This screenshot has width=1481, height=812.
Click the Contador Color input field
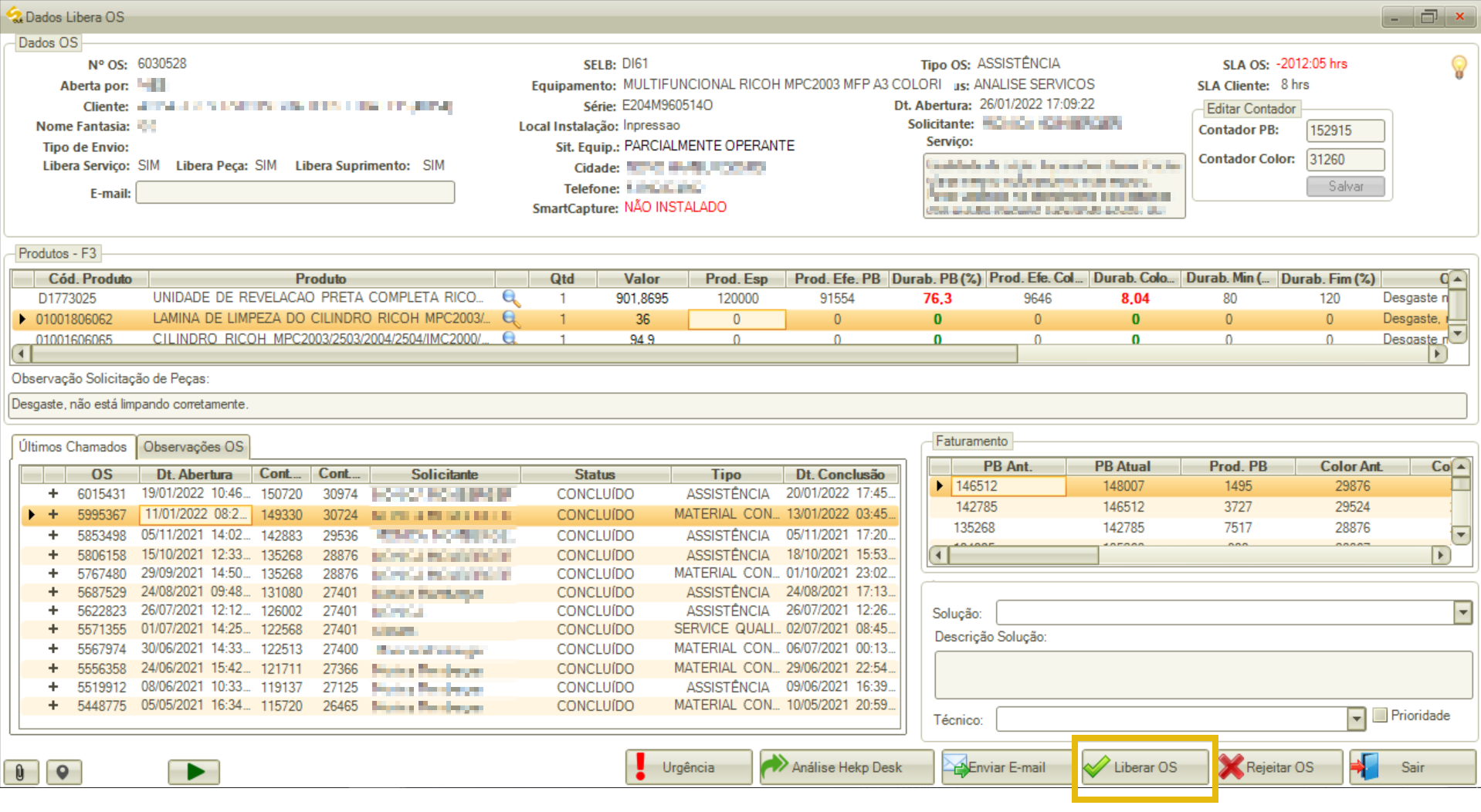pyautogui.click(x=1345, y=160)
